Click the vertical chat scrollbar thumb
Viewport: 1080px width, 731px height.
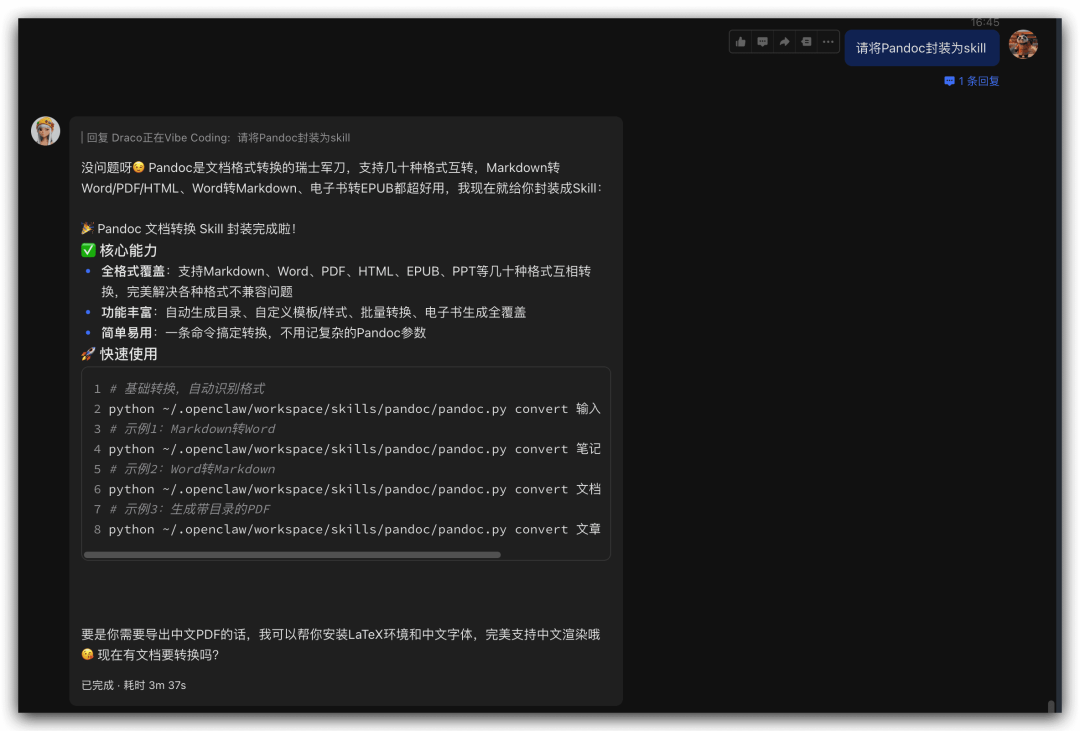click(1051, 706)
